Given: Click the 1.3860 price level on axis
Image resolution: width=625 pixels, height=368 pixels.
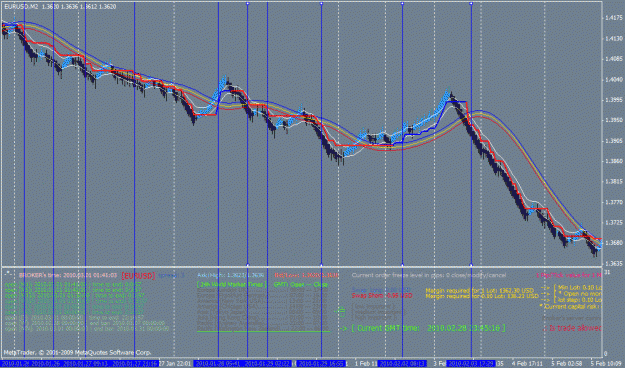Looking at the screenshot, I should tap(614, 161).
